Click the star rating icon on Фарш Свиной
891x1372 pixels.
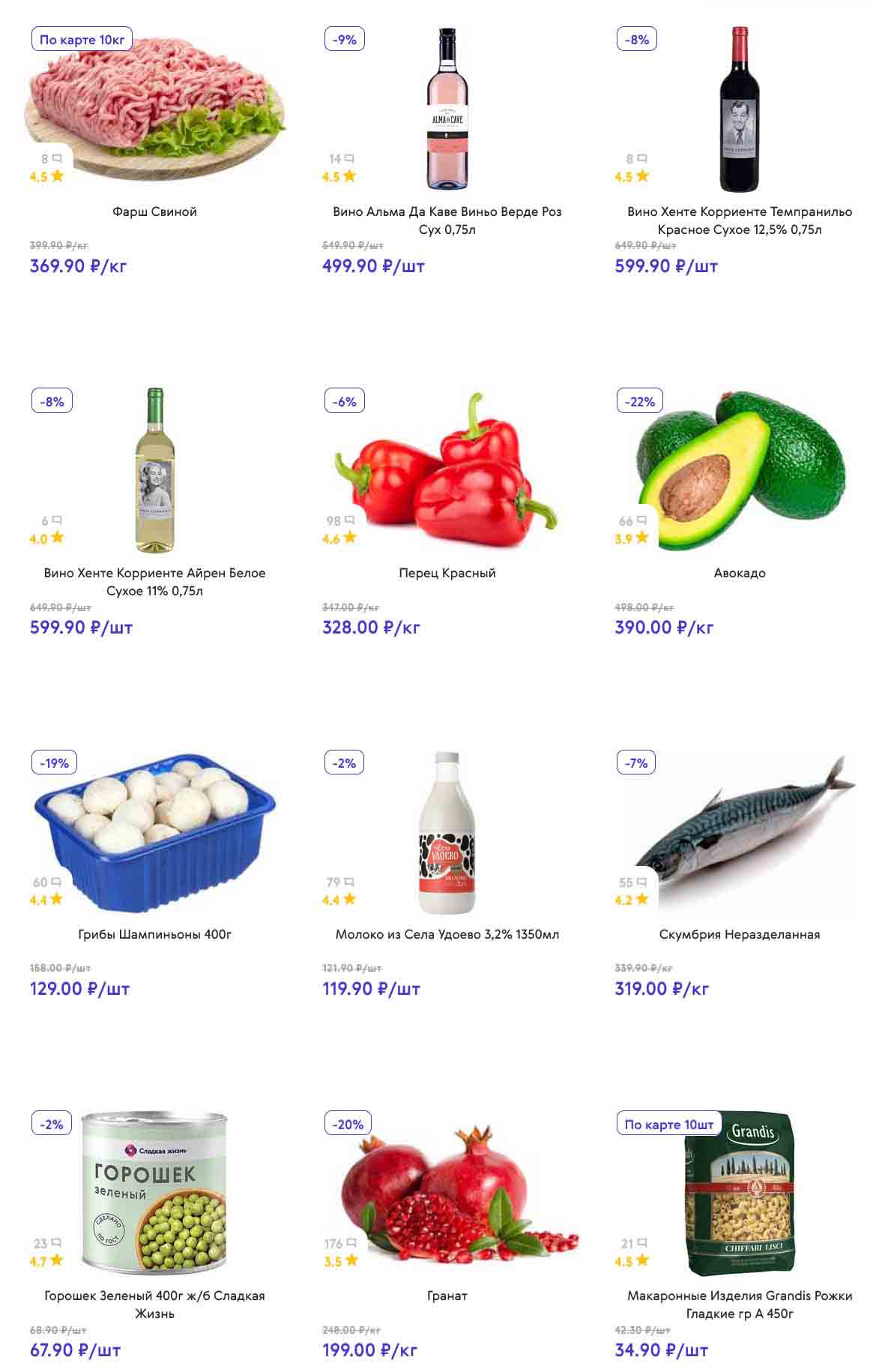pos(58,176)
